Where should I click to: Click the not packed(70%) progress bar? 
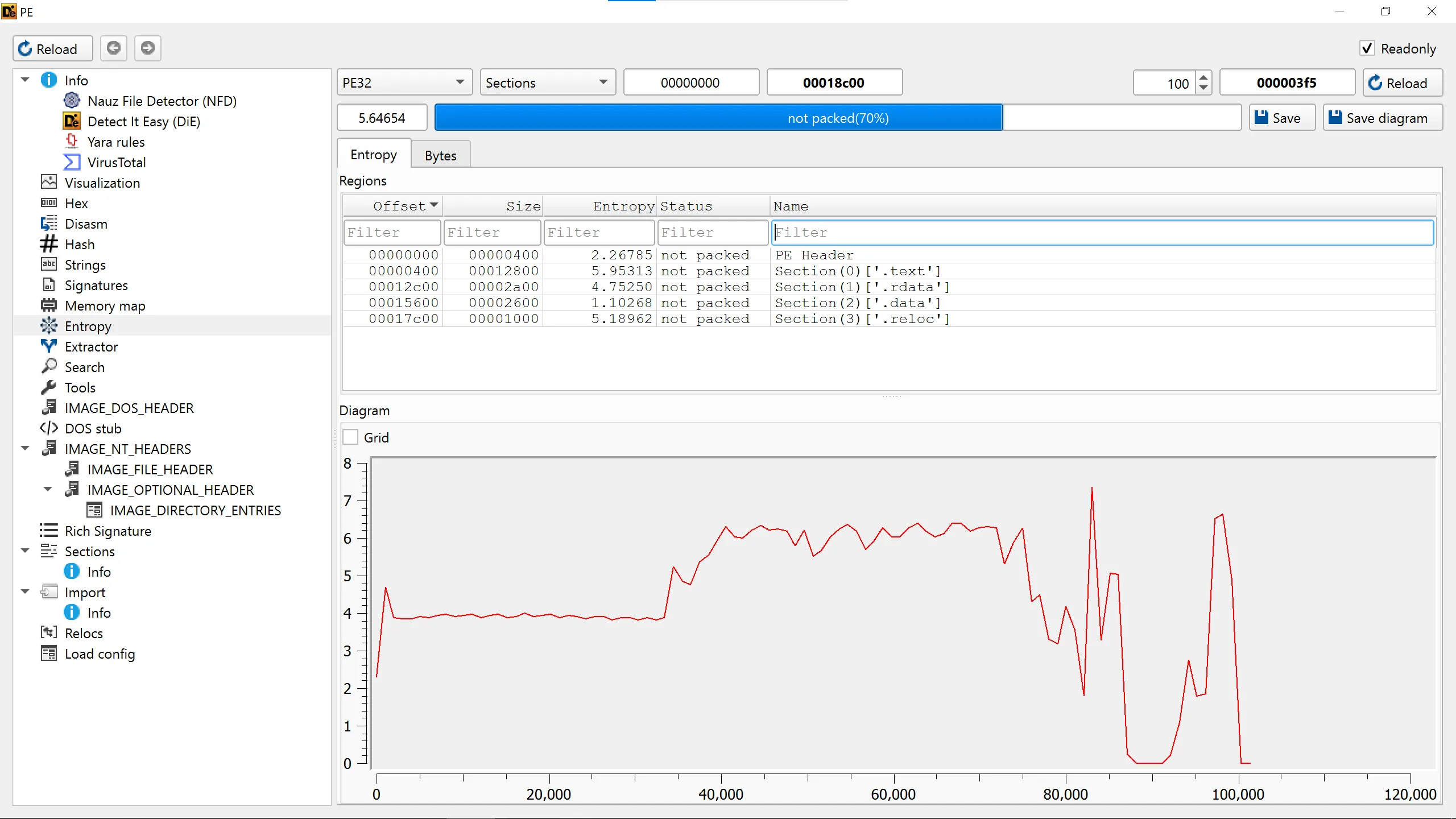pos(837,118)
